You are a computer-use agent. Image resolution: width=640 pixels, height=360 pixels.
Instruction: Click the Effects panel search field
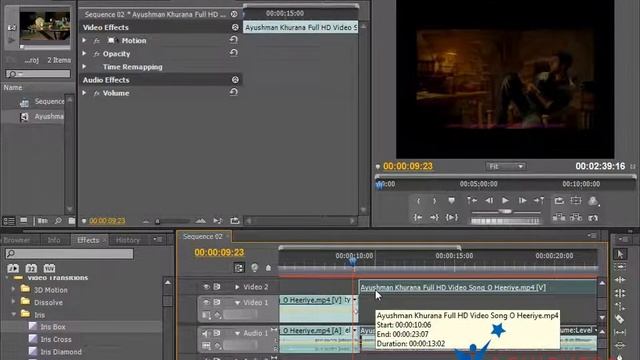tap(69, 253)
